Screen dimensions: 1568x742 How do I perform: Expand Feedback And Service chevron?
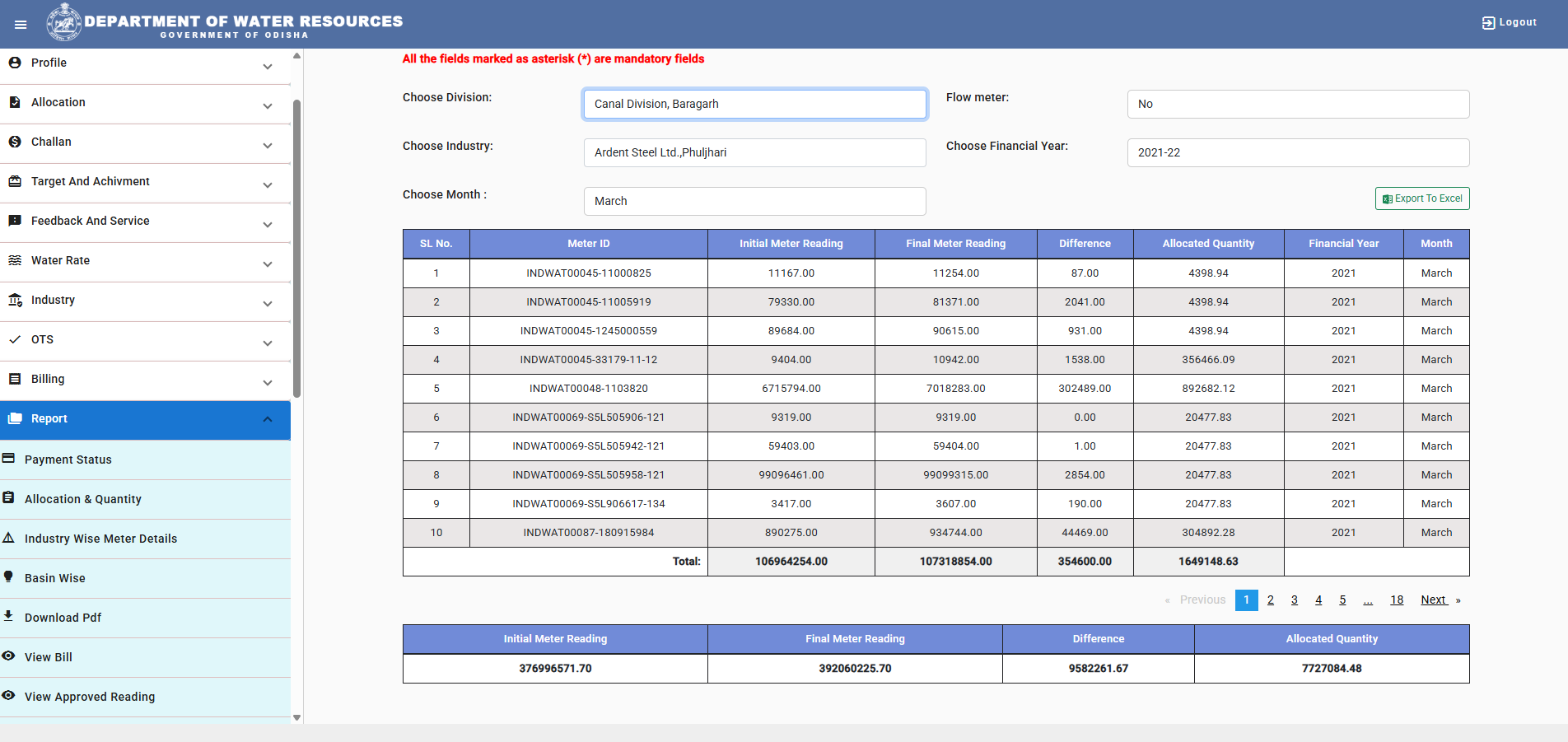tap(268, 225)
